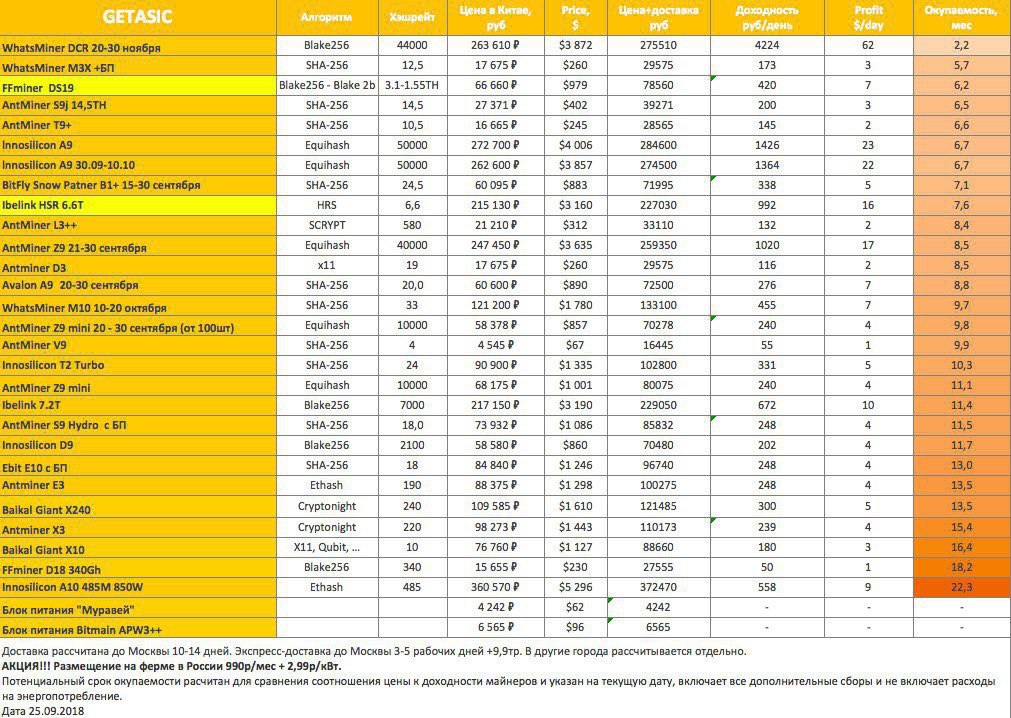Screen dimensions: 1011x718
Task: Select the "AntMiner L3++" row name
Action: tap(138, 226)
